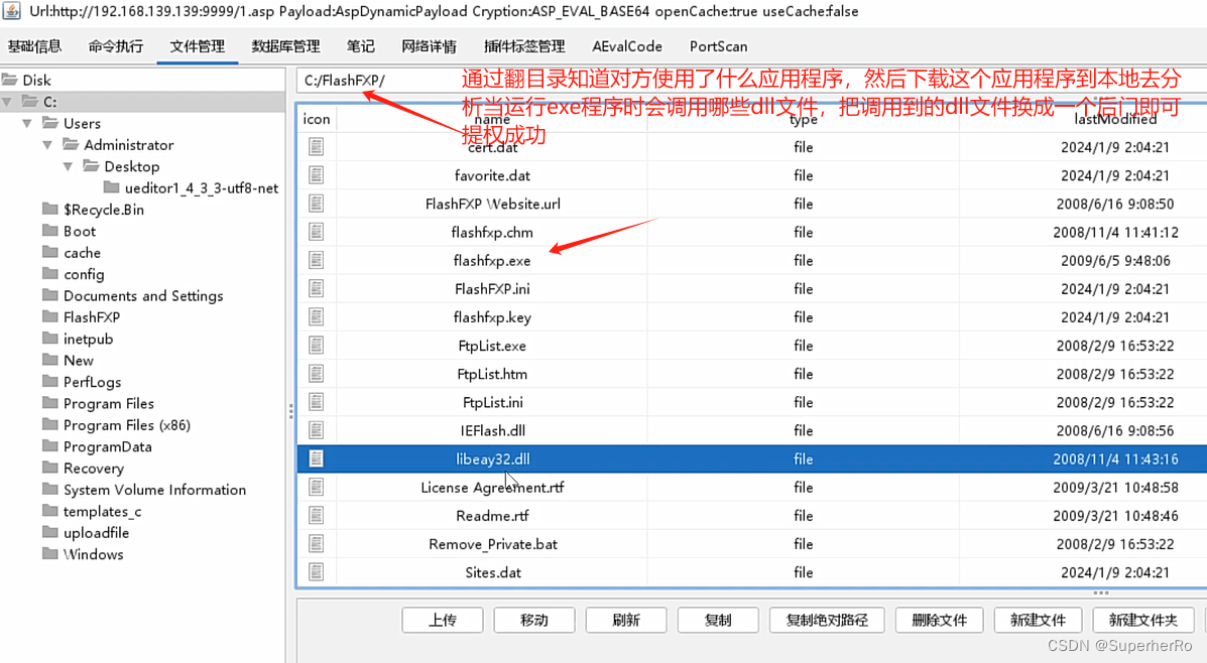Click the 移动 move button

pyautogui.click(x=534, y=620)
